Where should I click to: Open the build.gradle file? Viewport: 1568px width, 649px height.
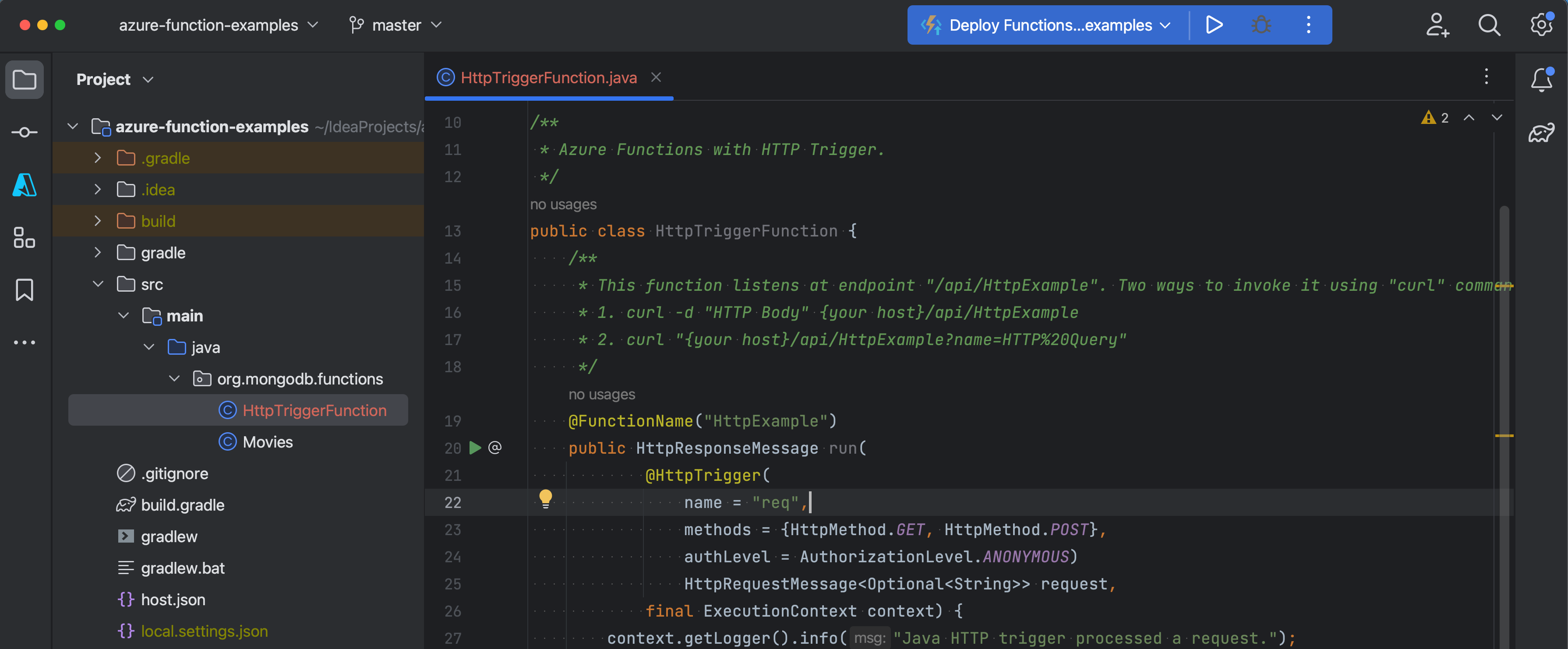coord(182,505)
